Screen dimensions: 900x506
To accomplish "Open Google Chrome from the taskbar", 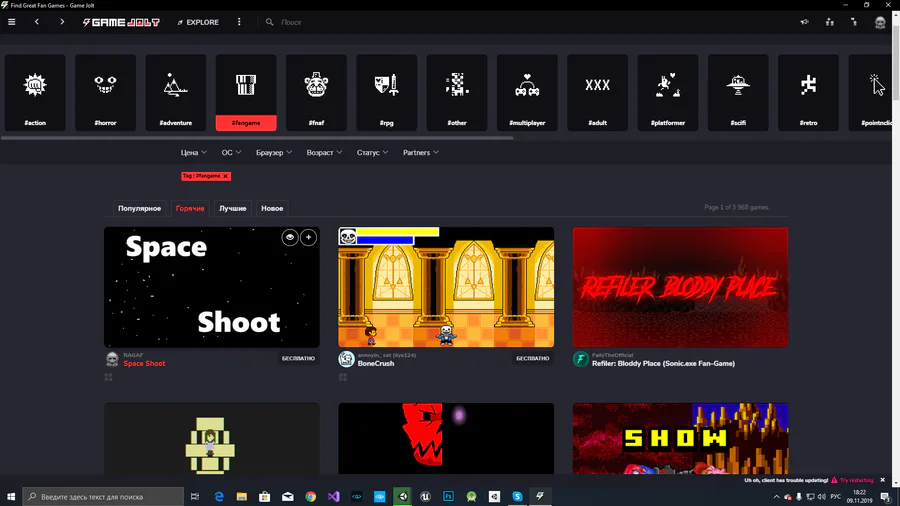I will coord(311,496).
